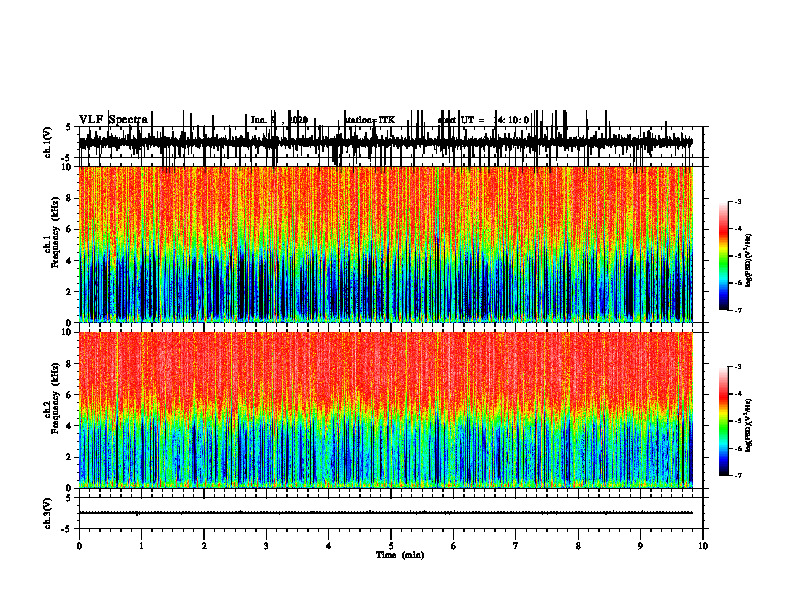Click time-axis tick label "10" at bottom right
Image resolution: width=792 pixels, height=612 pixels.
pyautogui.click(x=703, y=546)
